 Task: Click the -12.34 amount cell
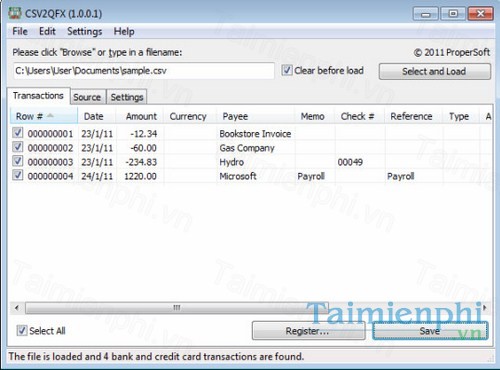tap(143, 134)
